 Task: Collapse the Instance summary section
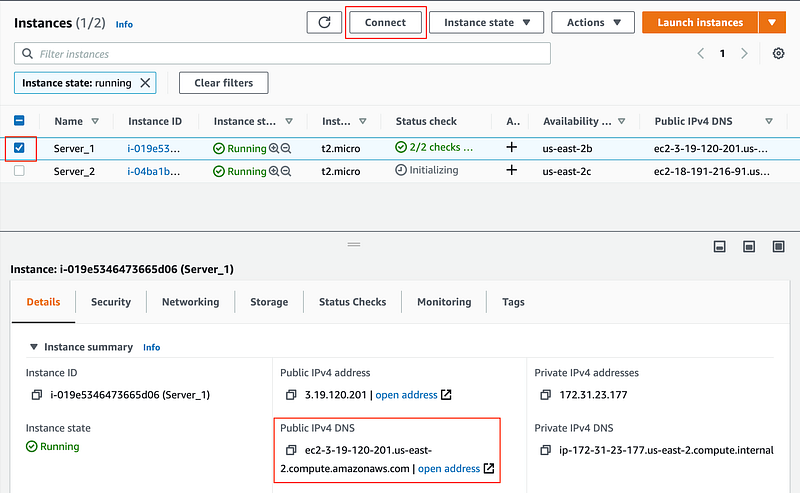pos(35,347)
